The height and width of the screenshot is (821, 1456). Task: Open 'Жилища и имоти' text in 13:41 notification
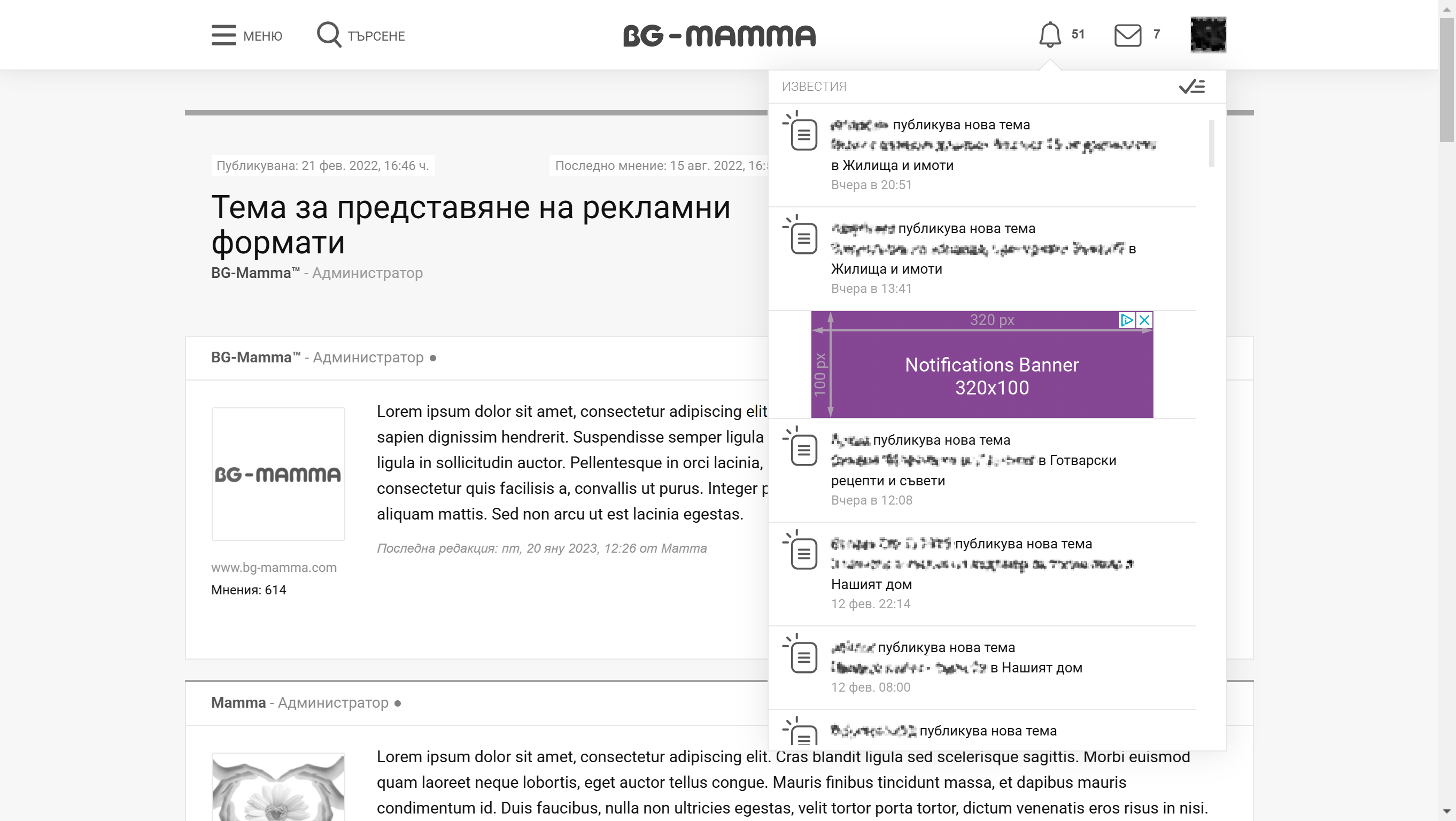[x=887, y=269]
